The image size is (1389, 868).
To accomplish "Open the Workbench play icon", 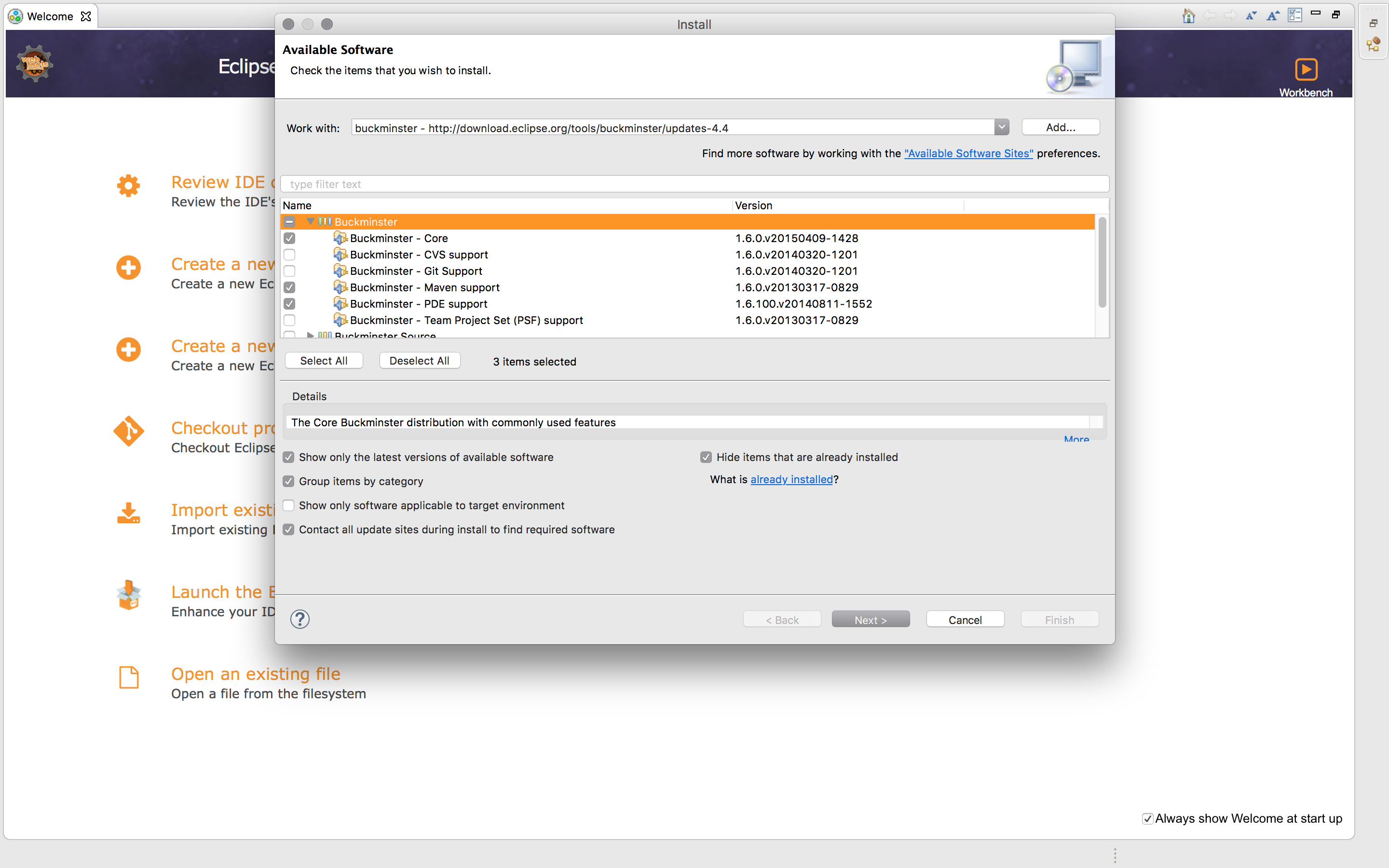I will [x=1306, y=69].
